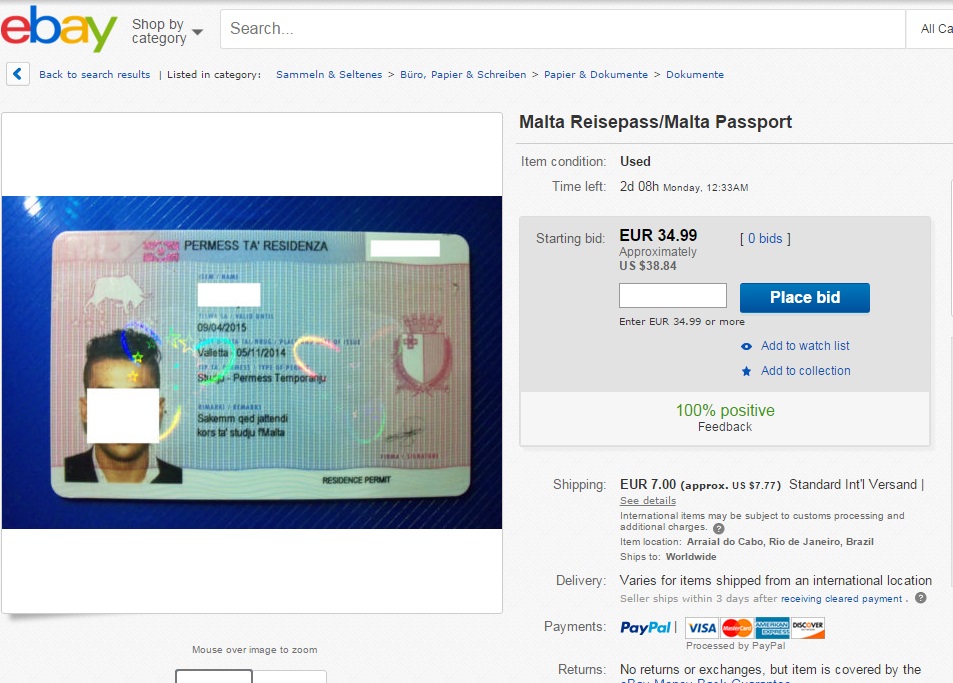Click the PayPal logo
The height and width of the screenshot is (683, 953).
645,628
